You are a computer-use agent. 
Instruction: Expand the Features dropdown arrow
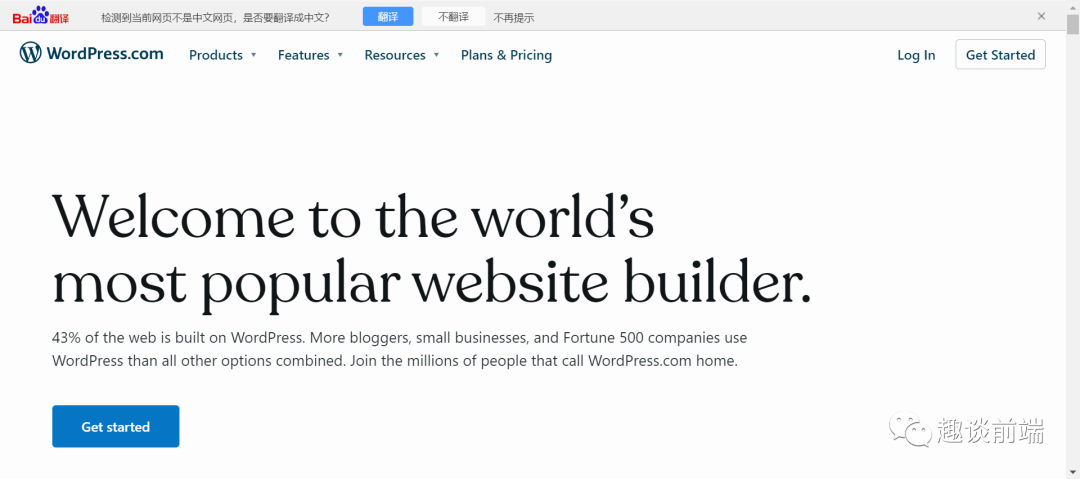tap(340, 55)
